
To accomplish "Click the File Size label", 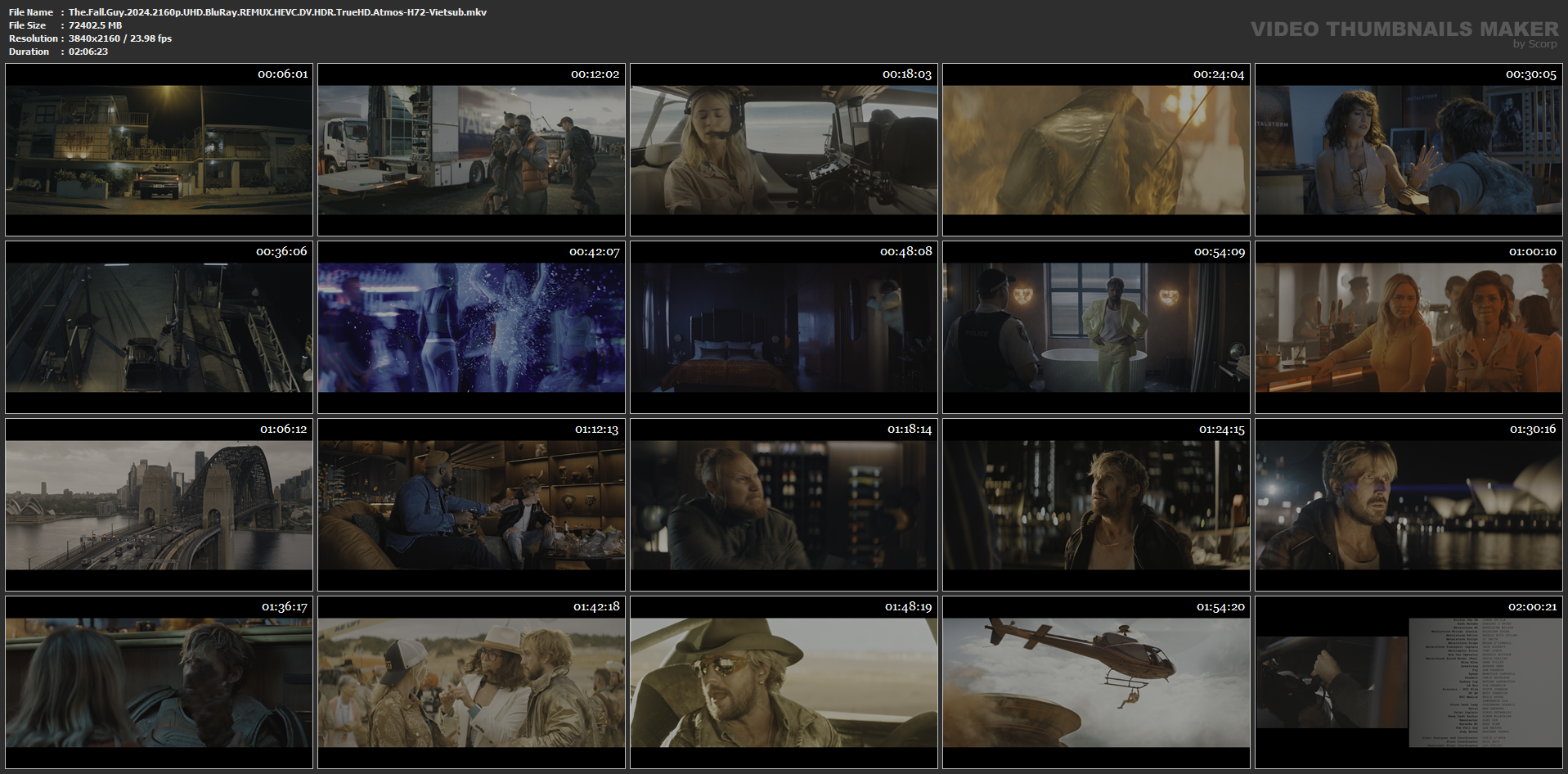I will (28, 25).
